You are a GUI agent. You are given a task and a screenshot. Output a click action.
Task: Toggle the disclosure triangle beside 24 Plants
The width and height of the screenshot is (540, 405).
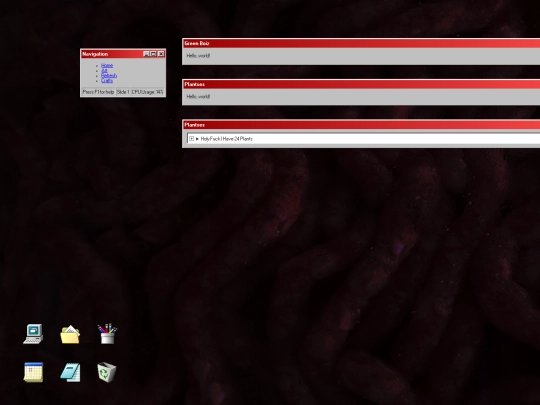pos(197,139)
